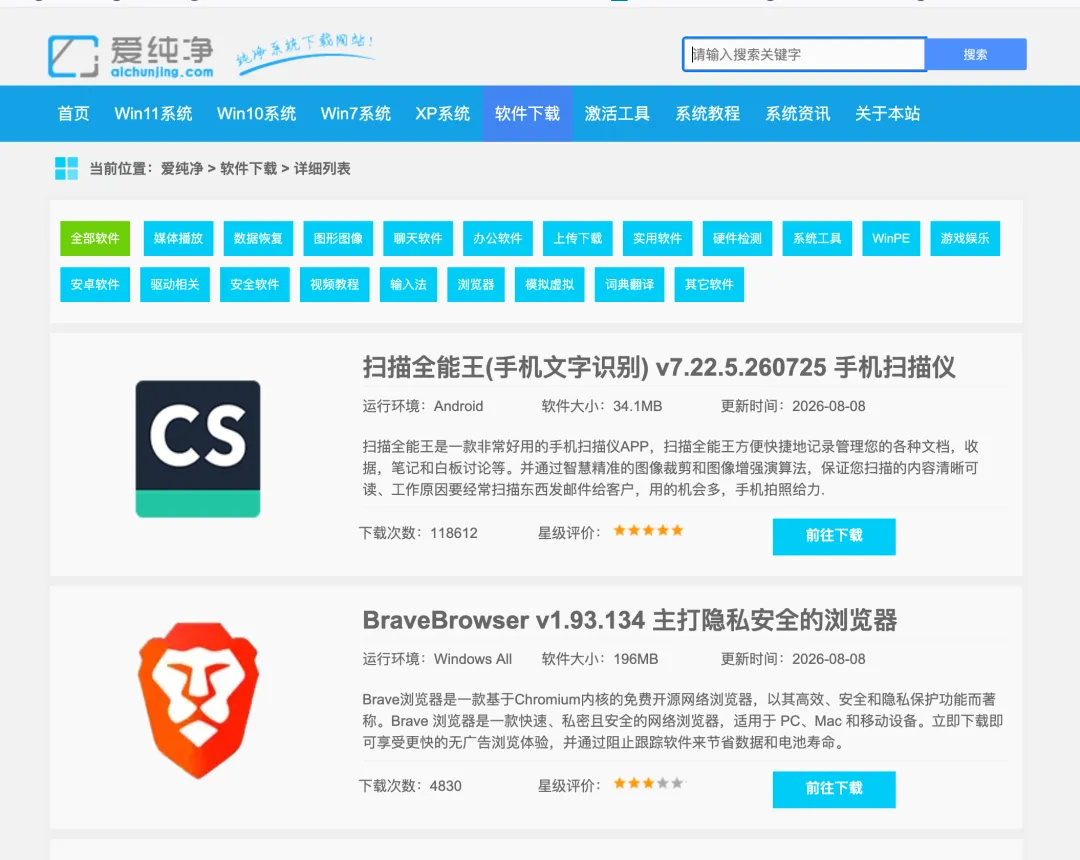Select the 词典翻译 category filter
The height and width of the screenshot is (860, 1080).
click(x=630, y=284)
